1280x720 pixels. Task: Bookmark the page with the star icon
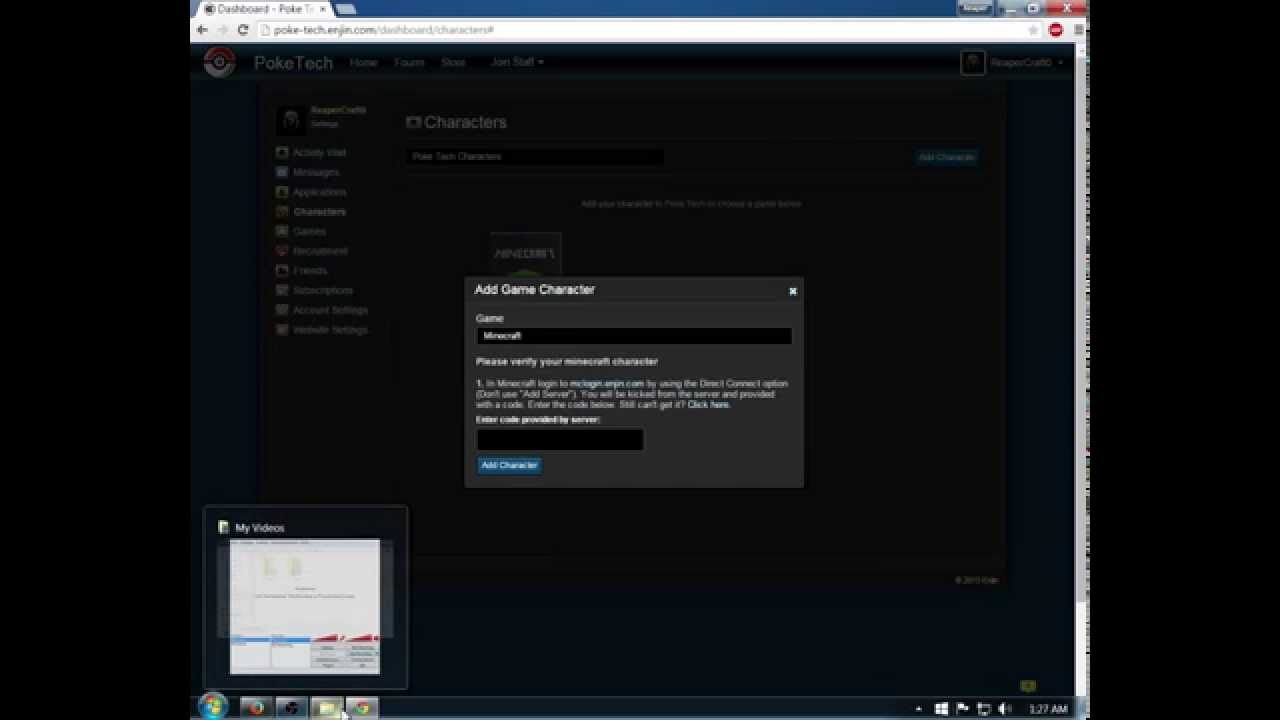click(x=1034, y=30)
